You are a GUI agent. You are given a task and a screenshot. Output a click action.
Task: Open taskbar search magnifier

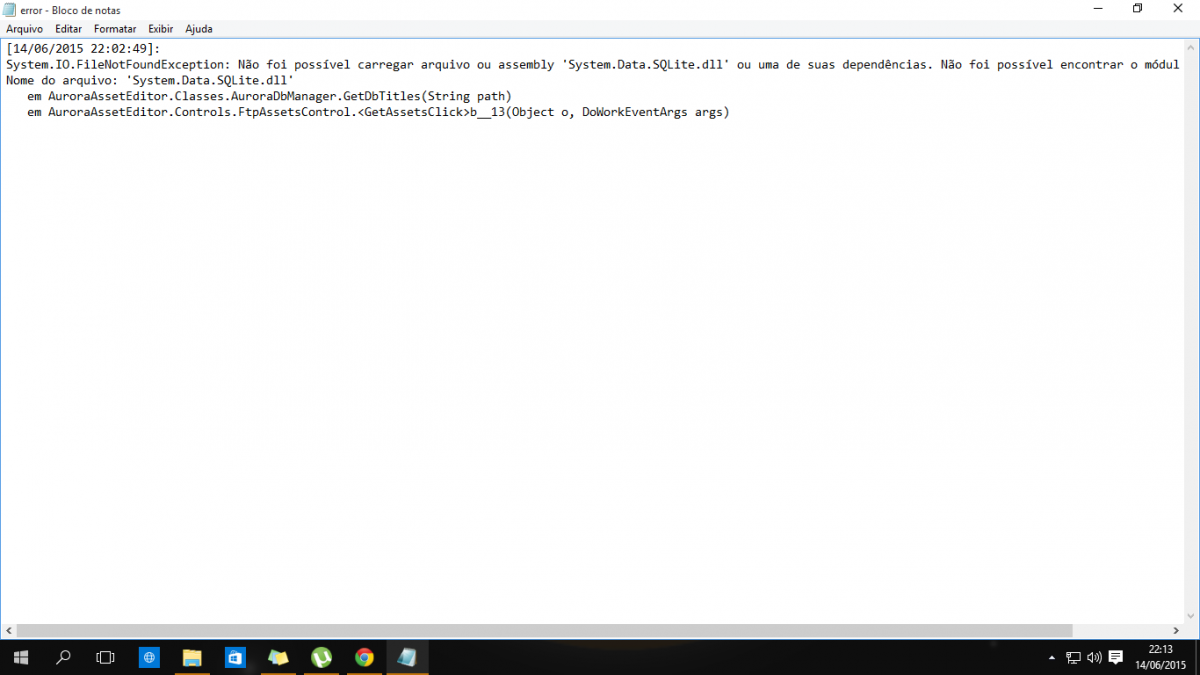coord(63,658)
